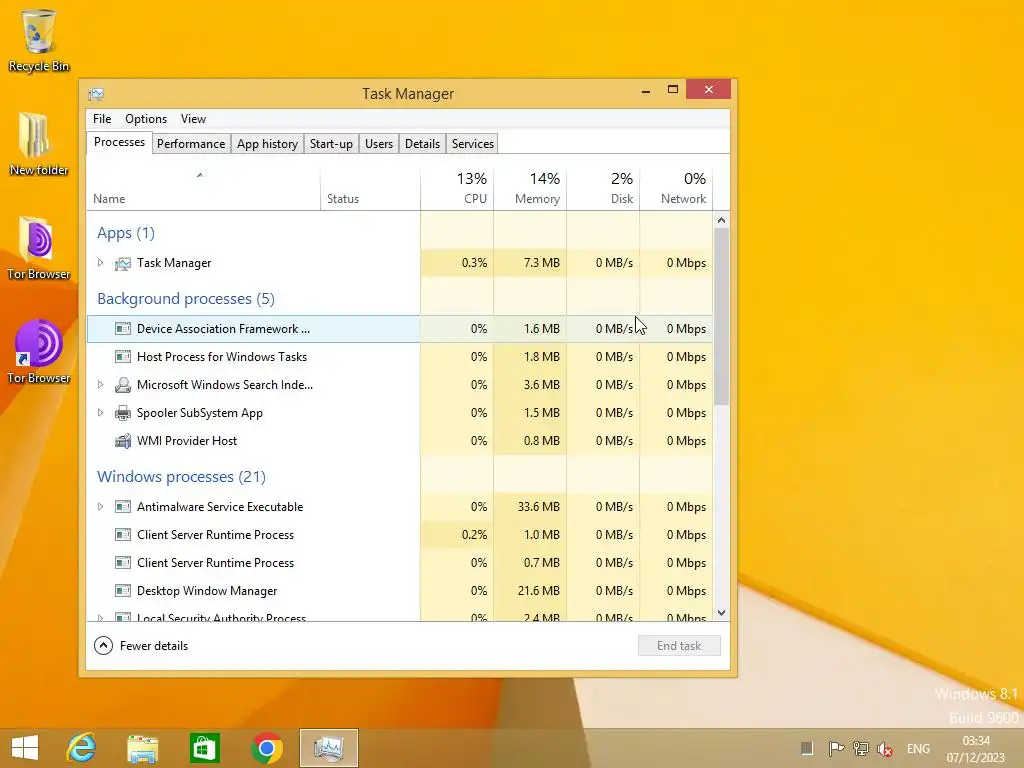
Task: Switch to the Details tab
Action: 422,144
